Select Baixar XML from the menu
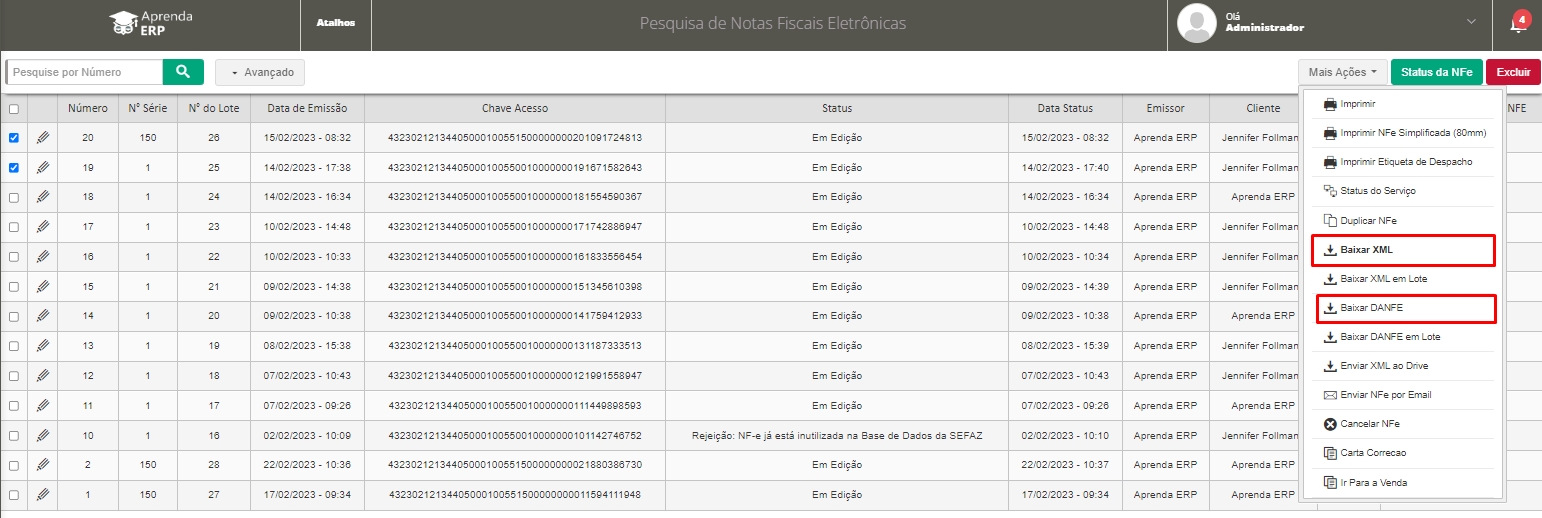 [x=1403, y=250]
